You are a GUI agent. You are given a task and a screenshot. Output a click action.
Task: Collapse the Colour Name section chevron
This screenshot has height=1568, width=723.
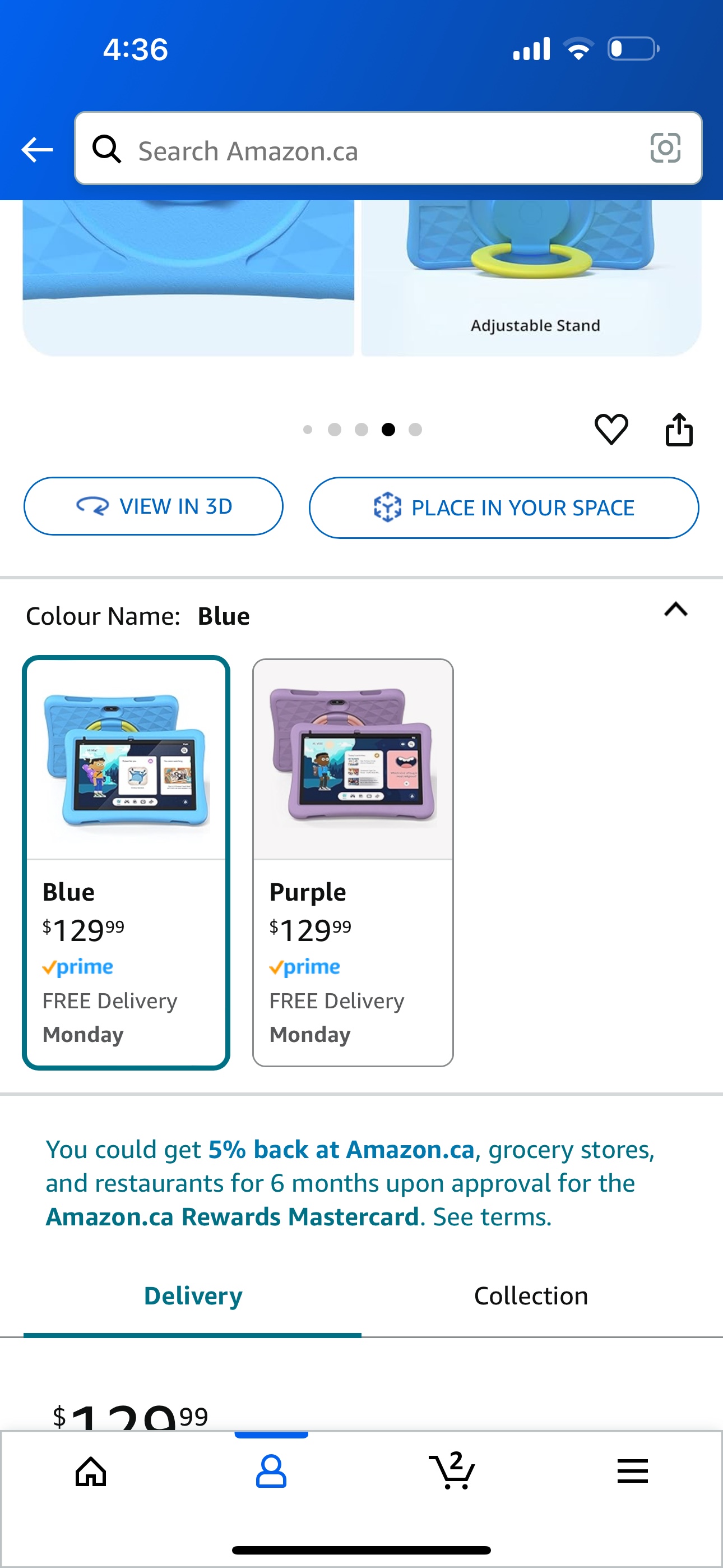pos(675,609)
